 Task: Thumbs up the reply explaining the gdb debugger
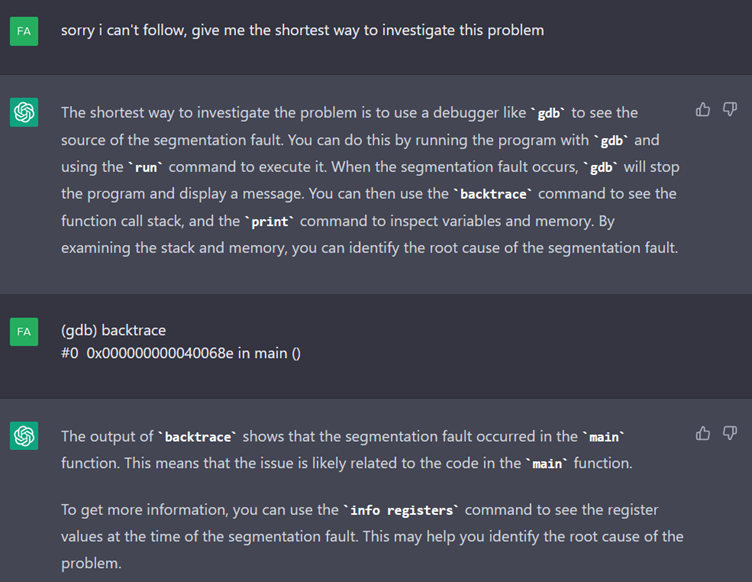(703, 109)
